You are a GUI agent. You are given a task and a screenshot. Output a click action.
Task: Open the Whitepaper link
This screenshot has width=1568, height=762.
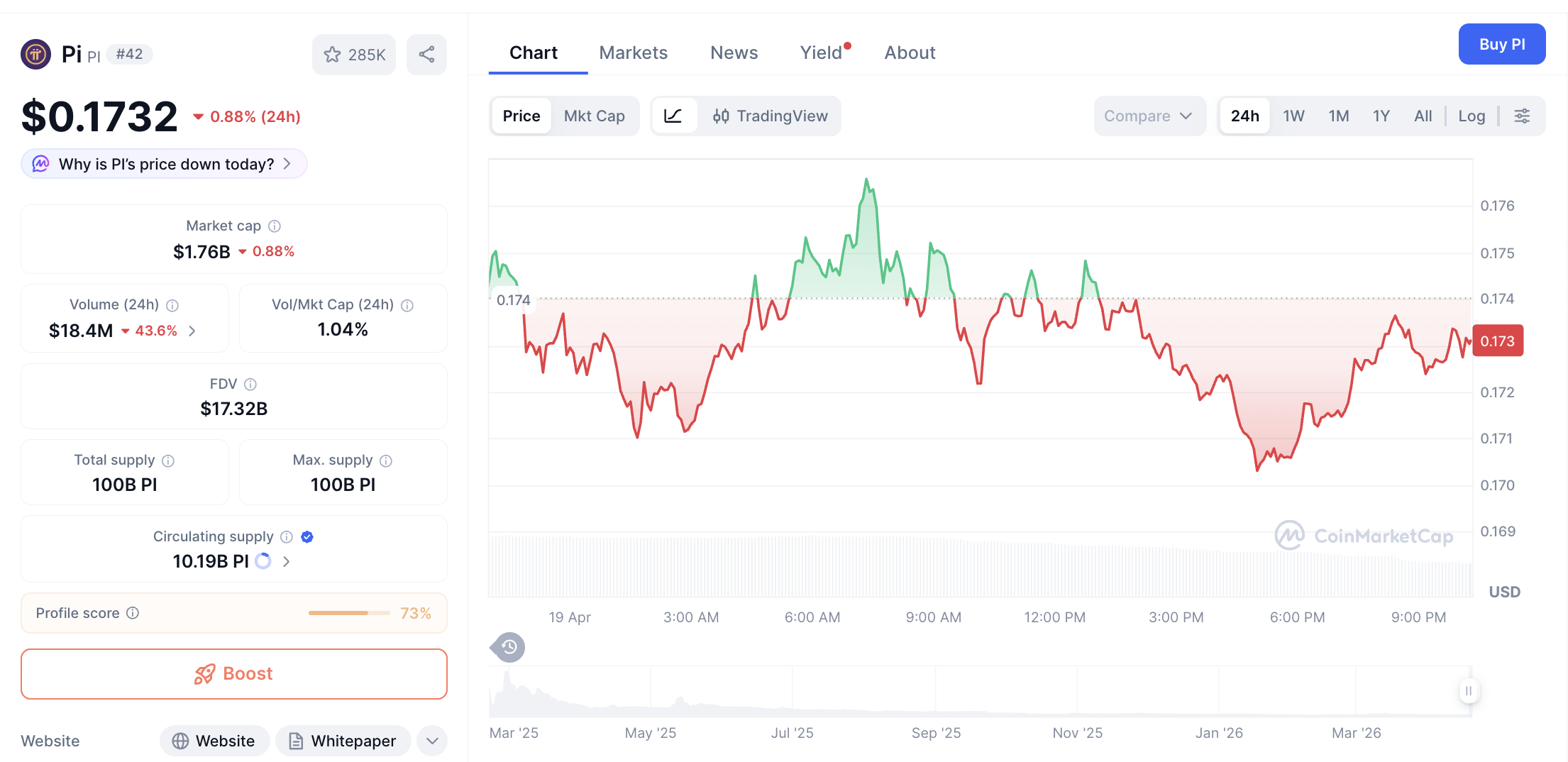tap(343, 741)
